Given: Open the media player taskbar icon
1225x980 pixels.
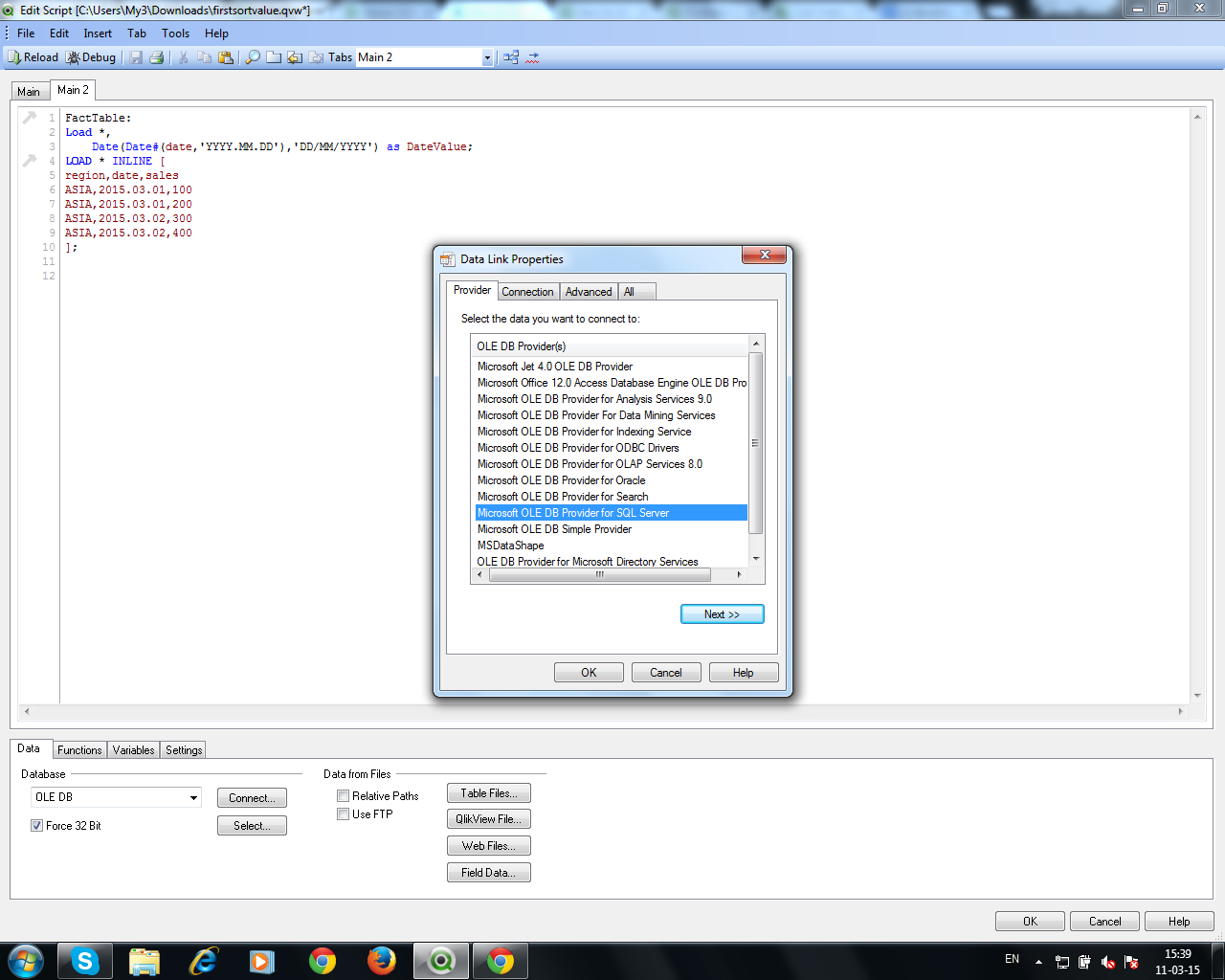Looking at the screenshot, I should (x=262, y=961).
